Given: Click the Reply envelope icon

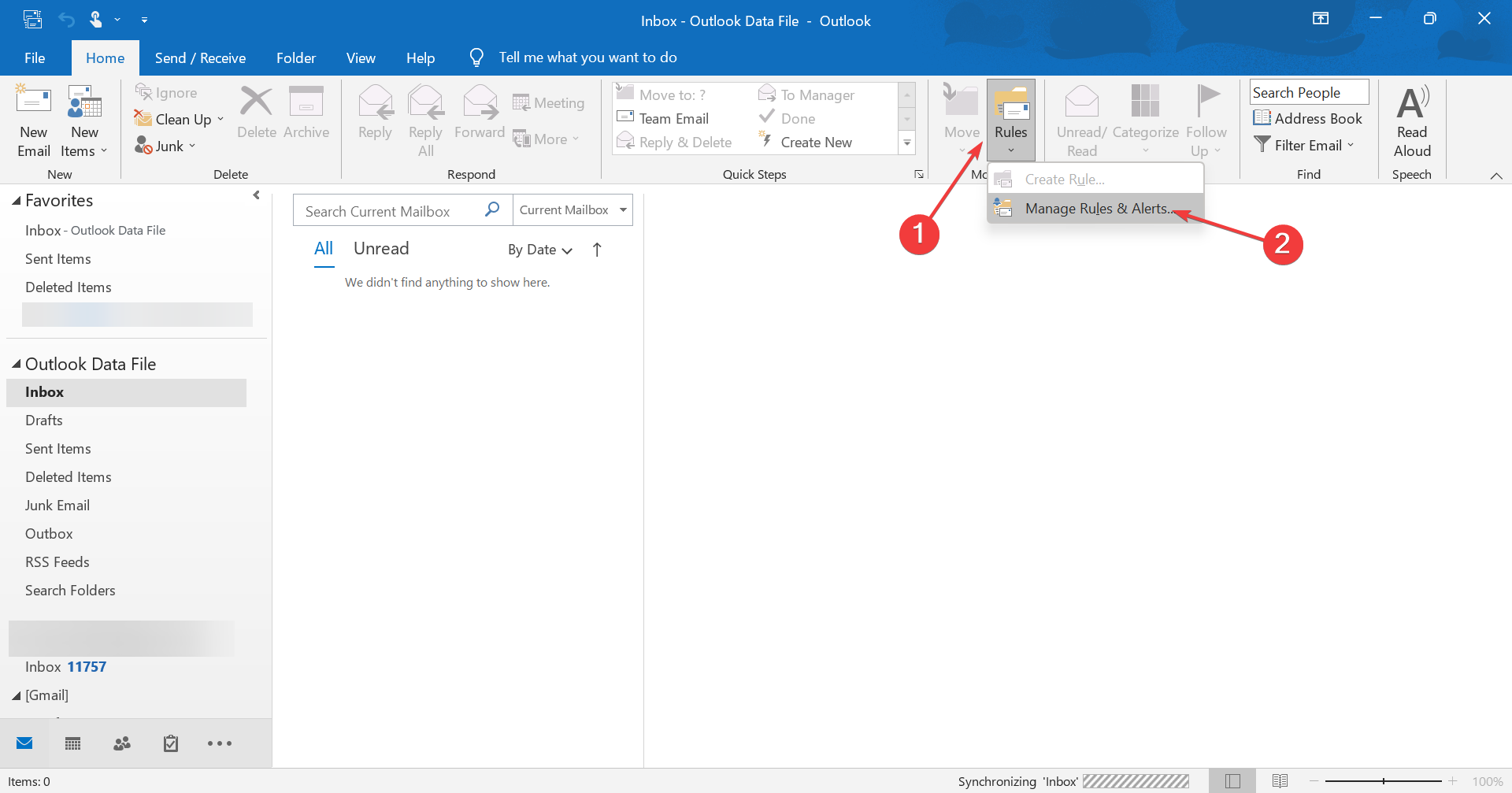Looking at the screenshot, I should [375, 102].
